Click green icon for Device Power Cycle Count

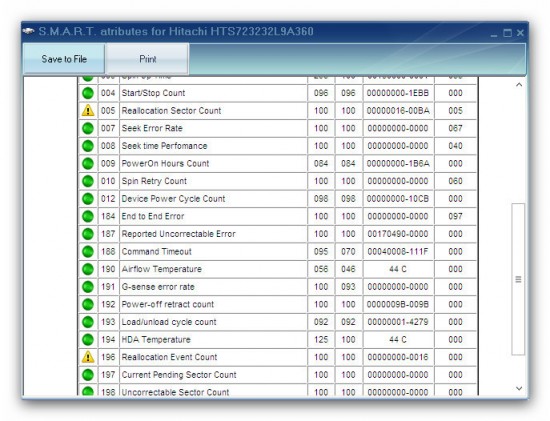[x=88, y=199]
